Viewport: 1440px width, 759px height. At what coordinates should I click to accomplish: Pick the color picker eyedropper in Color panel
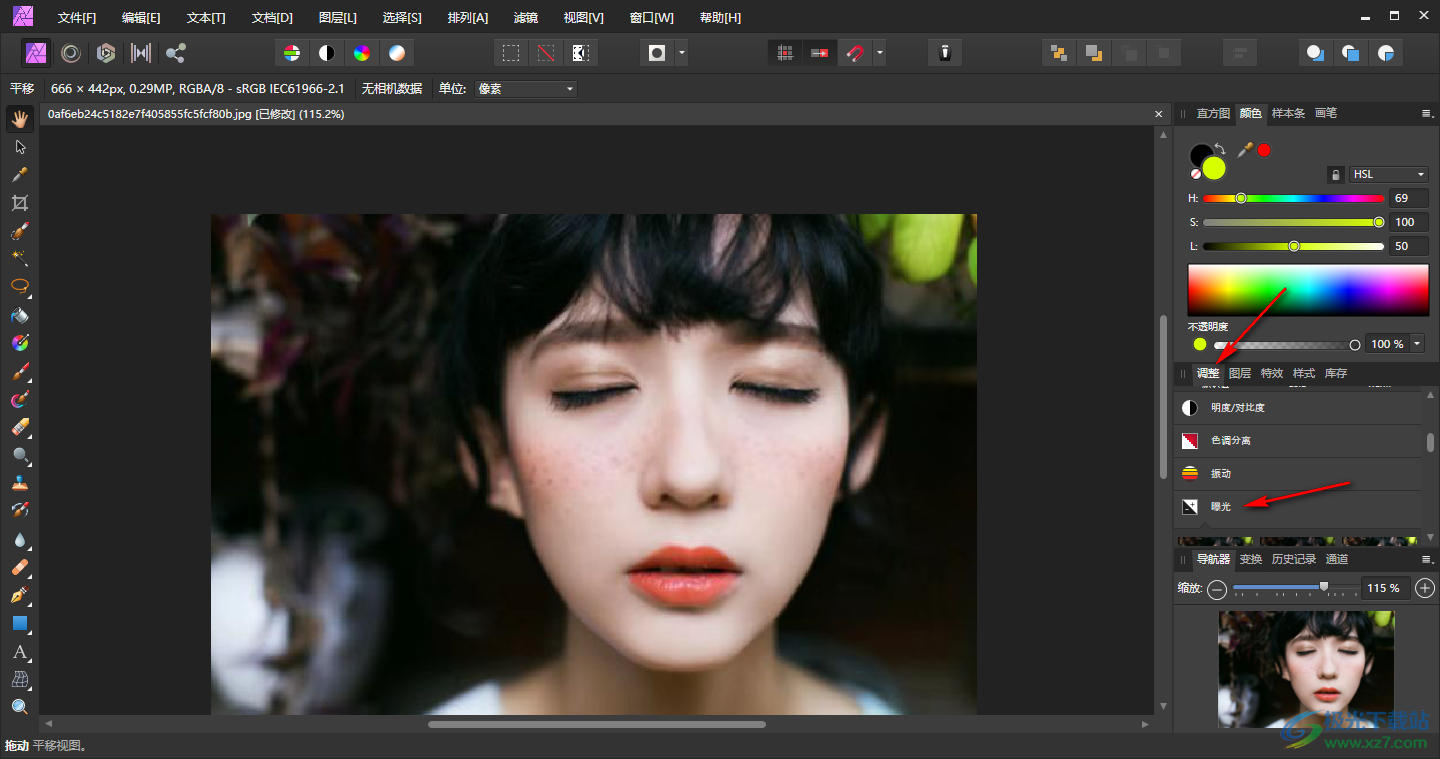[1245, 150]
